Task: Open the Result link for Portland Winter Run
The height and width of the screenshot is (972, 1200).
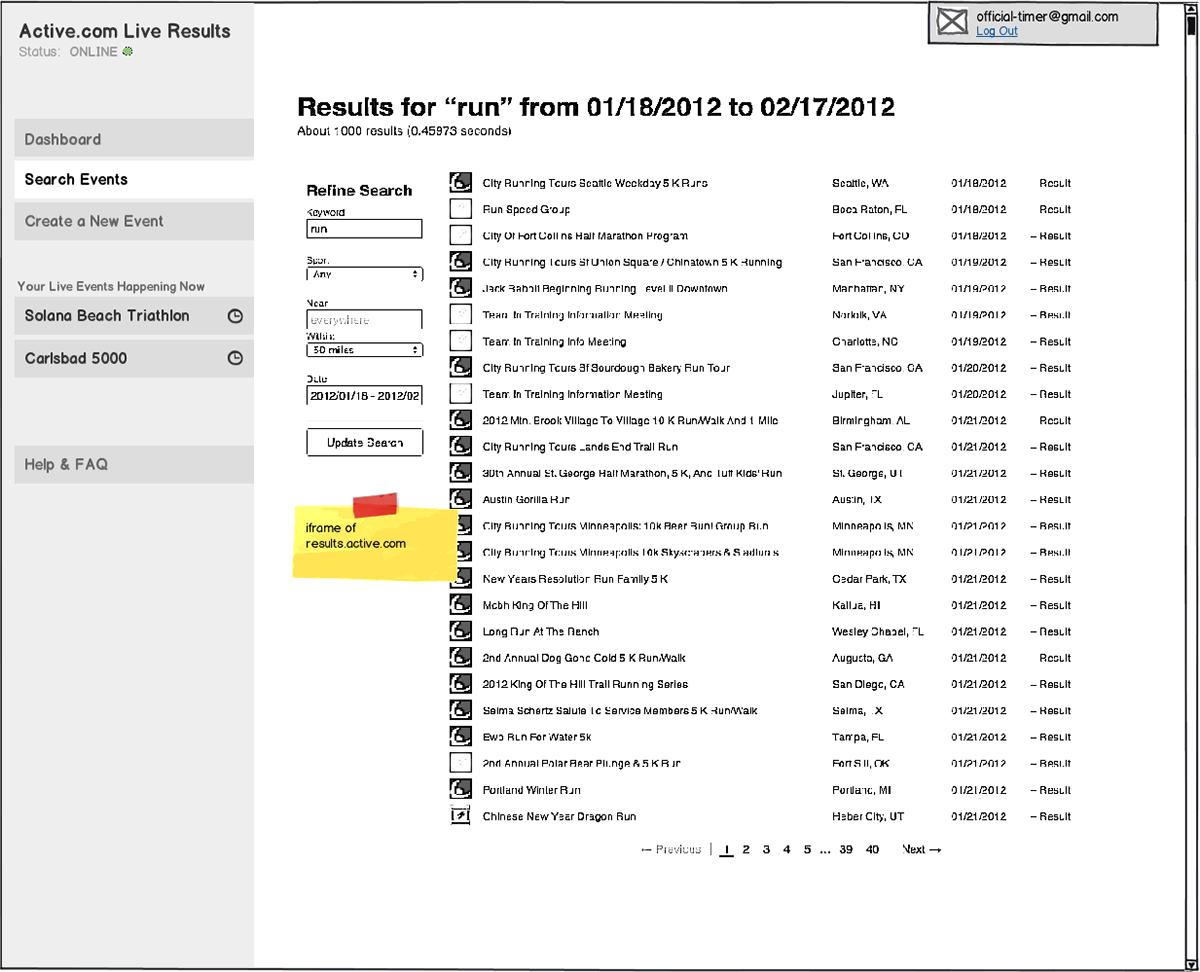Action: tap(1051, 790)
